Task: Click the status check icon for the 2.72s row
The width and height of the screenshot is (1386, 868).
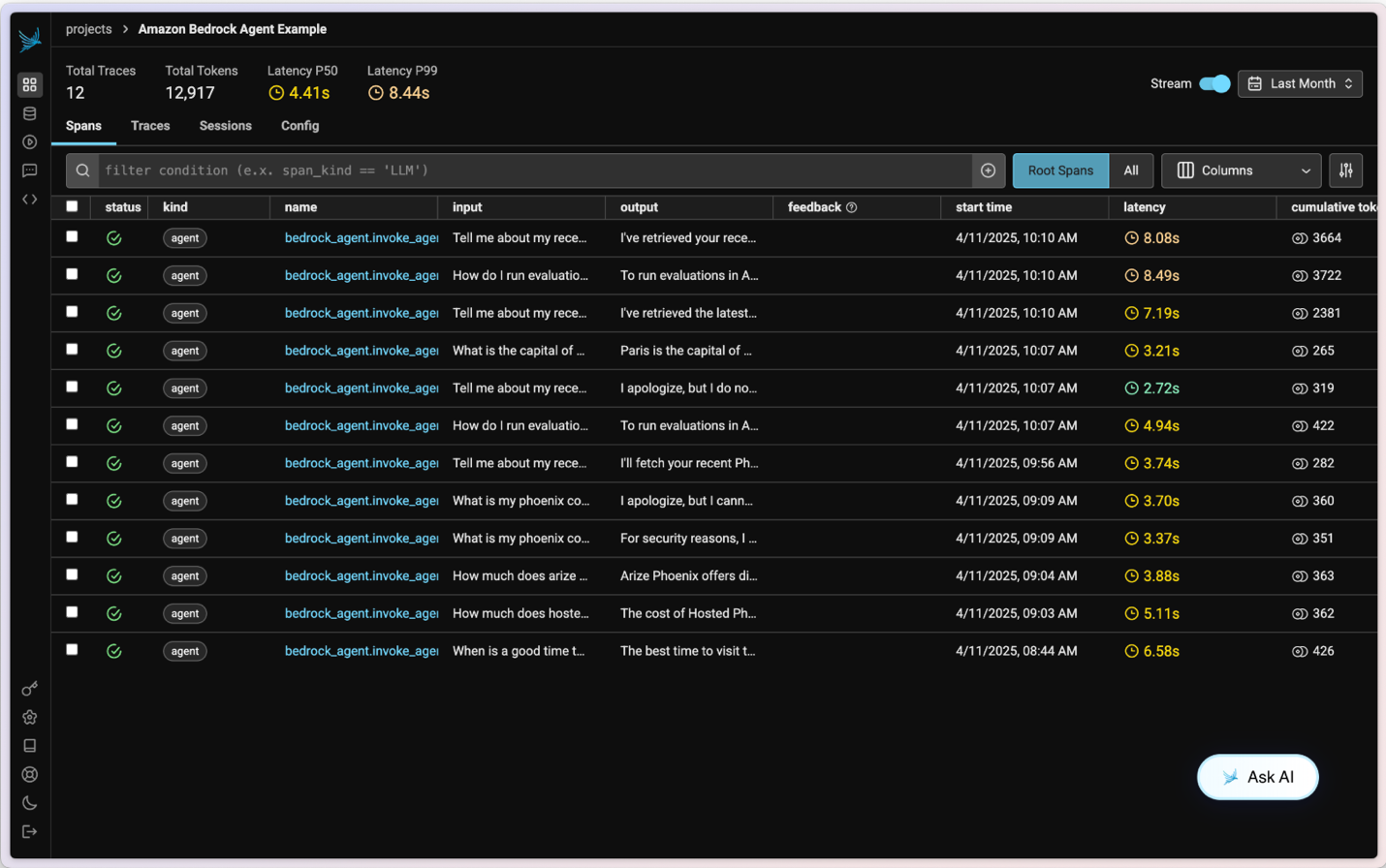Action: point(114,388)
